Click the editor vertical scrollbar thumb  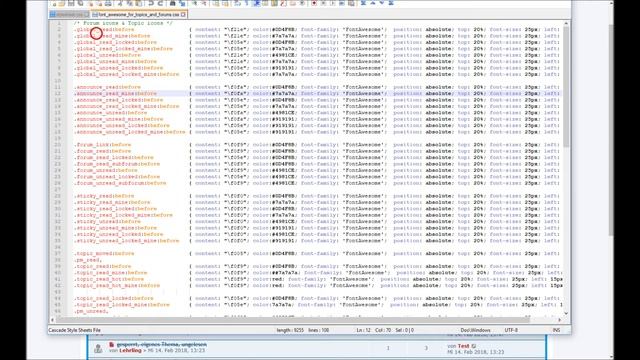[x=566, y=87]
